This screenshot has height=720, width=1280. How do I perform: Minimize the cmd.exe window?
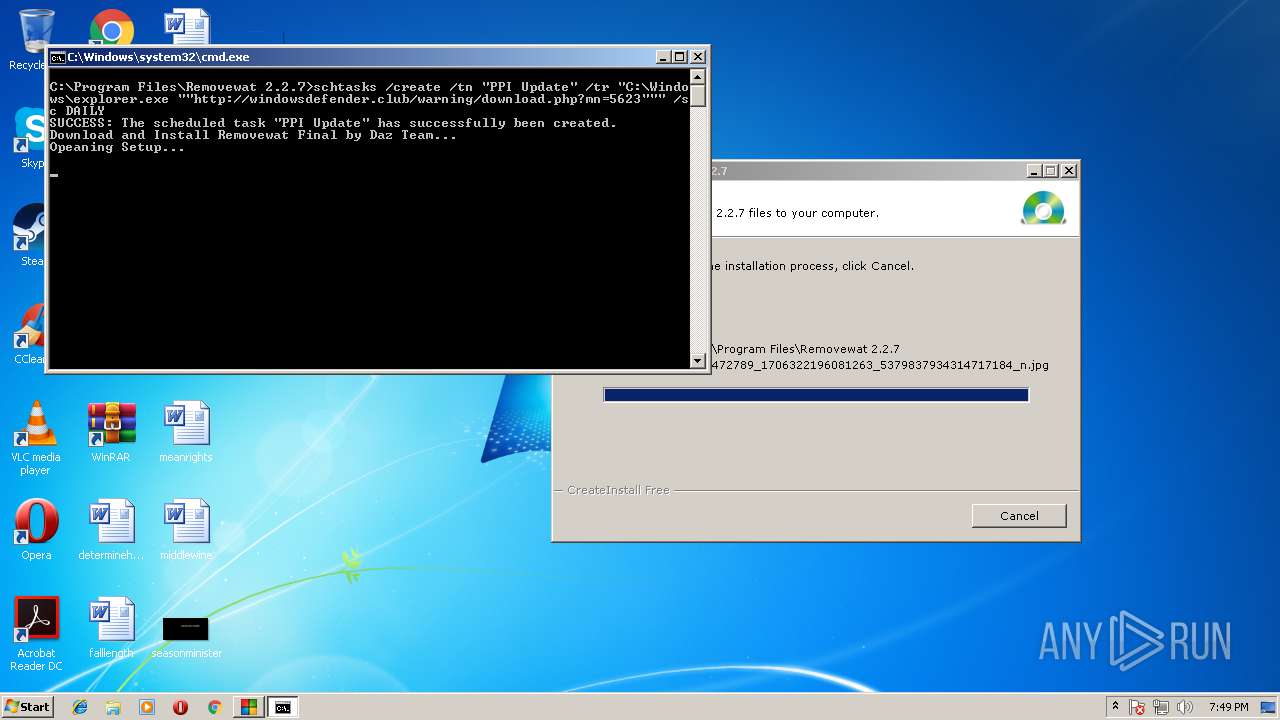pos(662,57)
